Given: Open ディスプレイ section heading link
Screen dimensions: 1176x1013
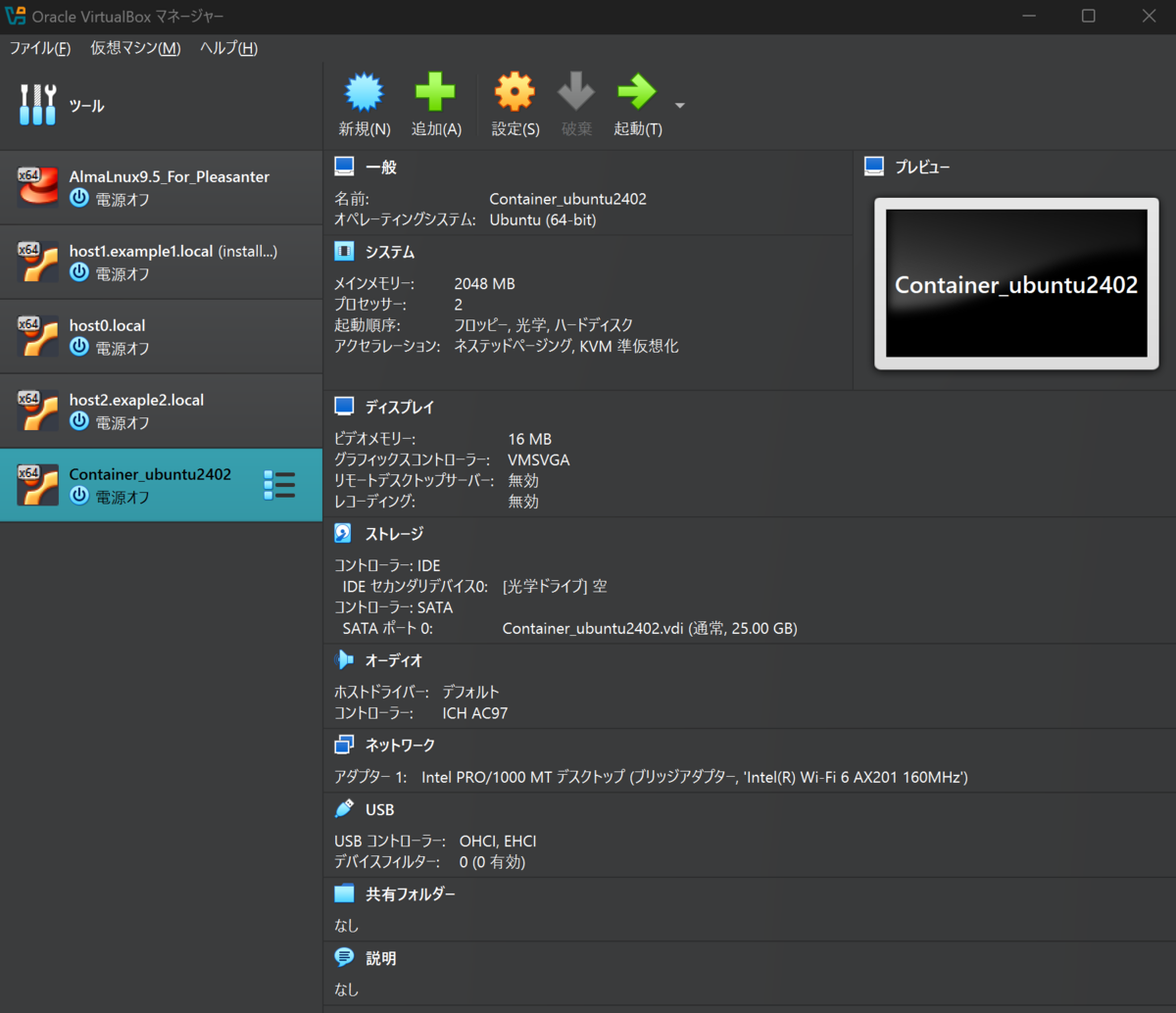Looking at the screenshot, I should pyautogui.click(x=400, y=407).
